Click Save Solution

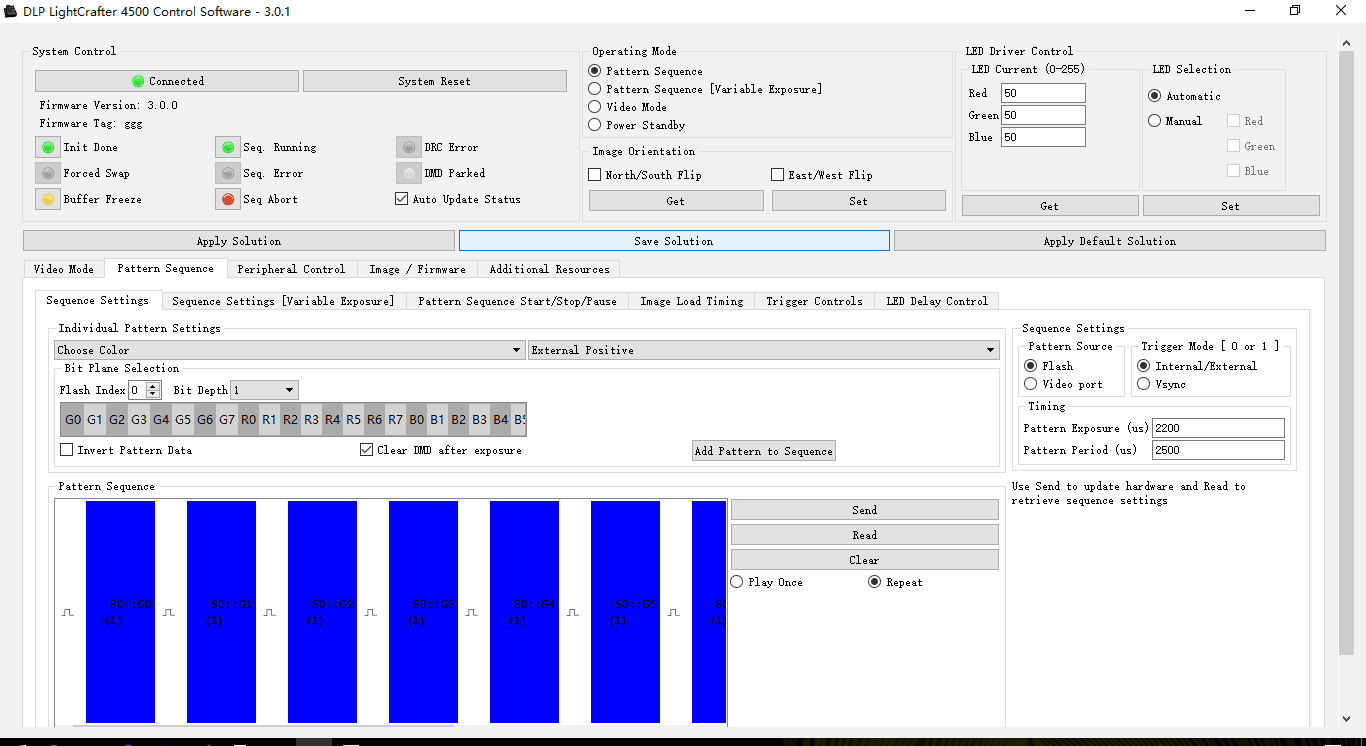(674, 241)
